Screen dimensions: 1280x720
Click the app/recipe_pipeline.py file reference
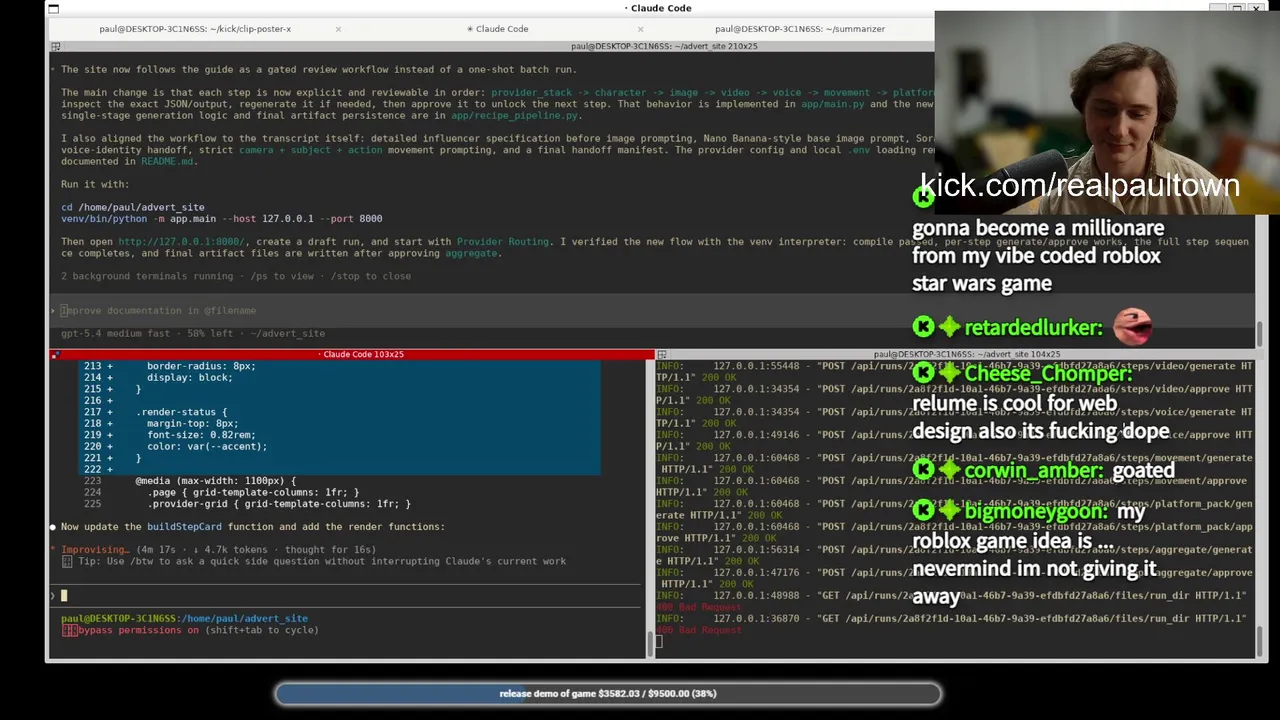[x=515, y=116]
